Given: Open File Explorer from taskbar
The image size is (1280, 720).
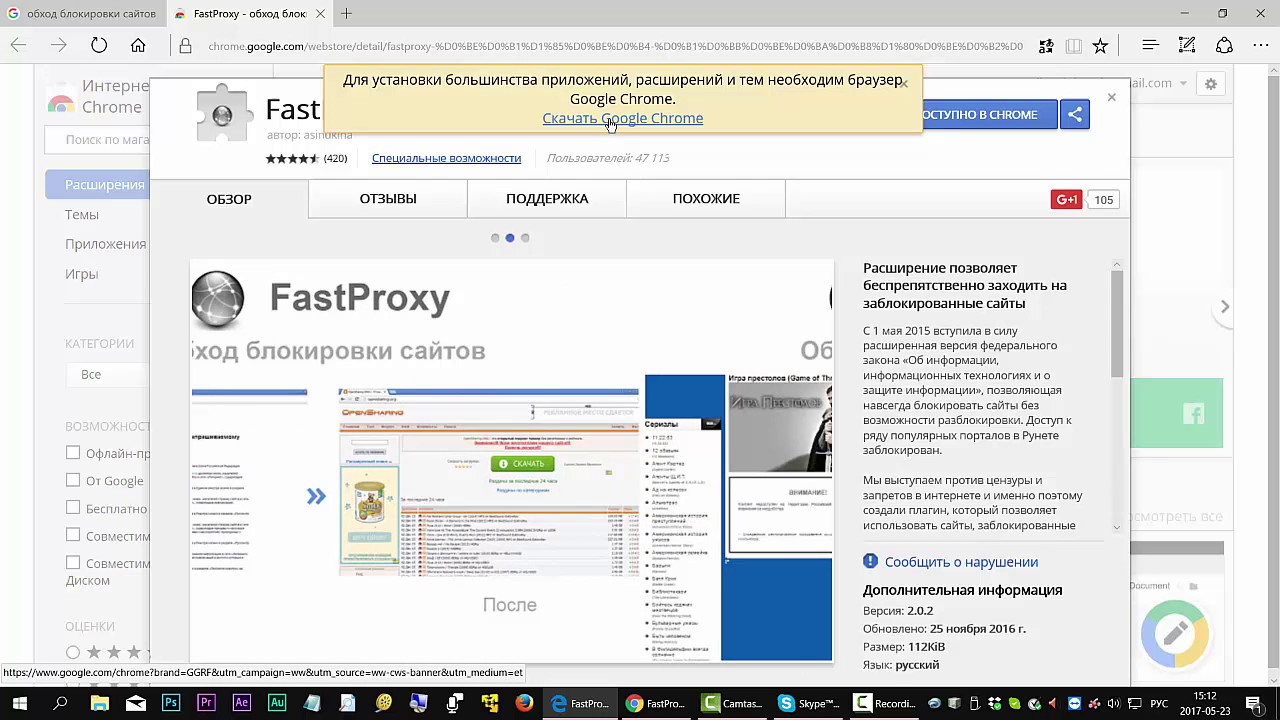Looking at the screenshot, I should pos(99,703).
